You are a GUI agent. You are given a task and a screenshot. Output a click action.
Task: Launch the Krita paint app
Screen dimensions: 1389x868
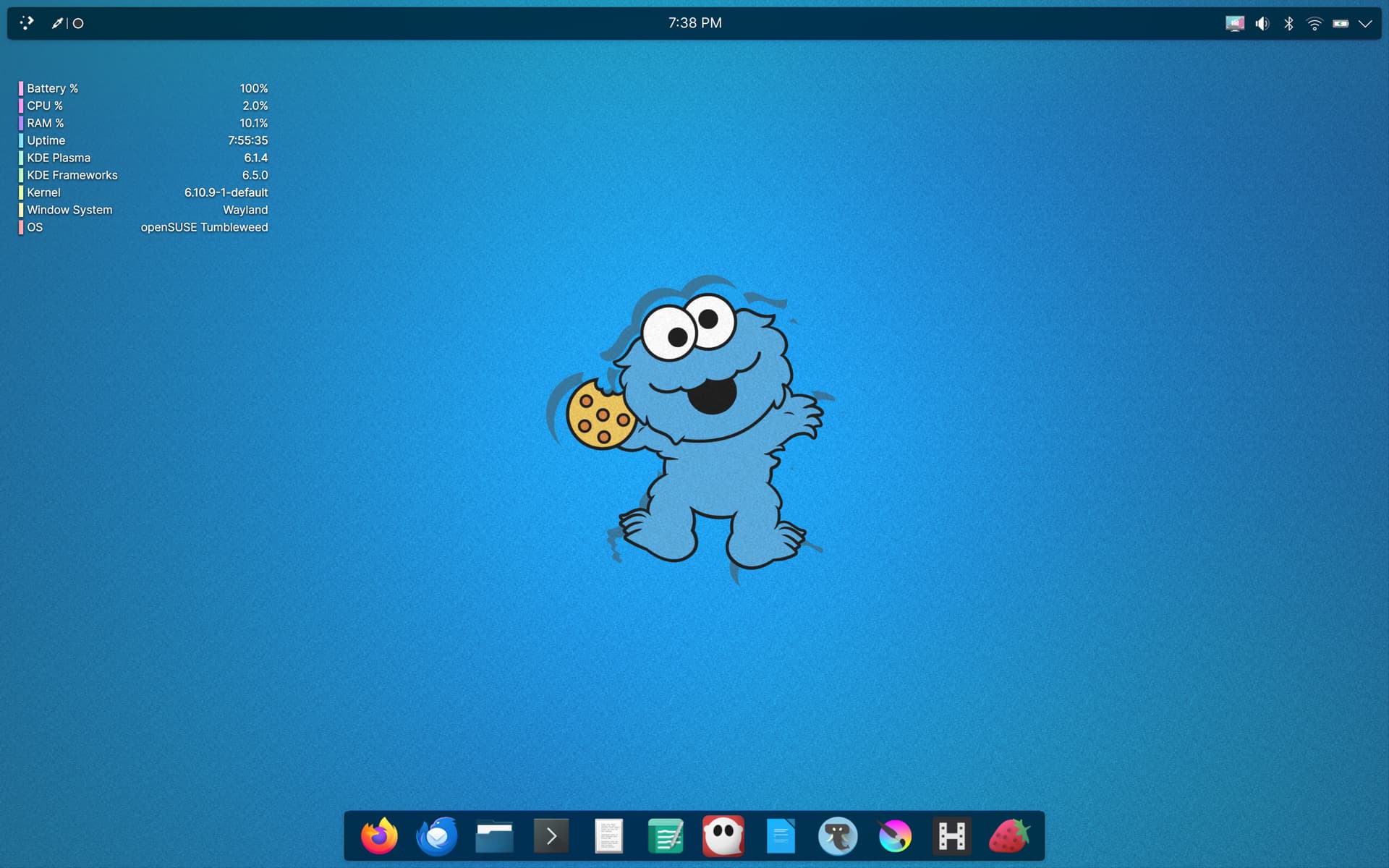click(x=895, y=836)
